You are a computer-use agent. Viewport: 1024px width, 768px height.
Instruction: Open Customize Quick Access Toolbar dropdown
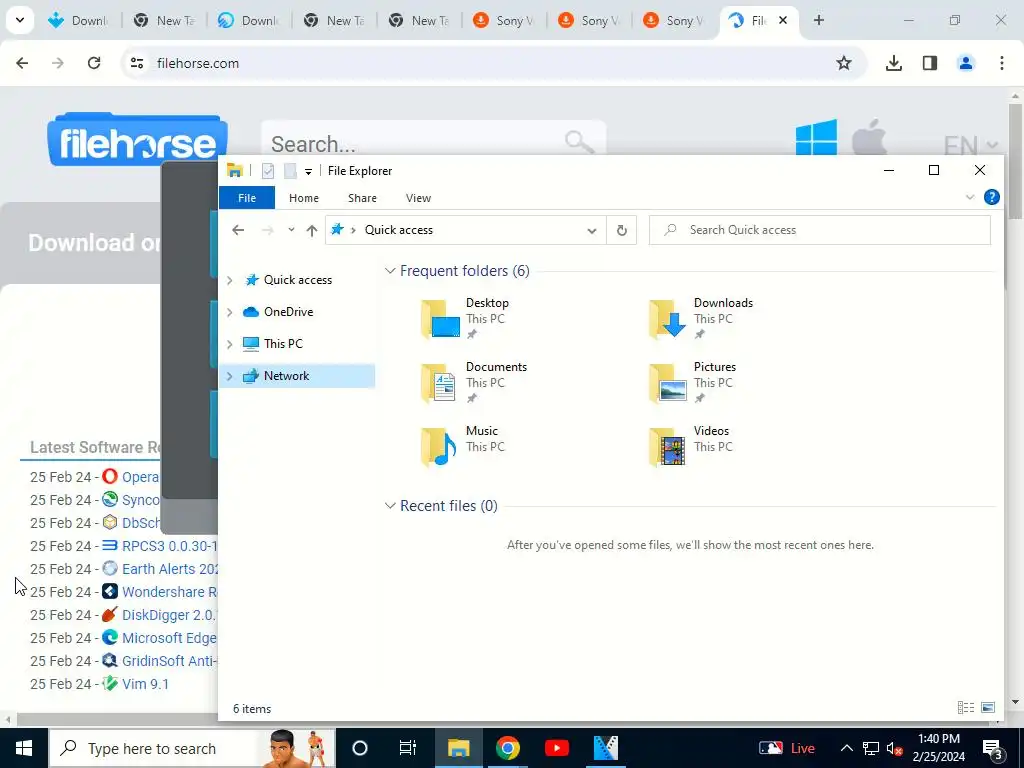[308, 172]
